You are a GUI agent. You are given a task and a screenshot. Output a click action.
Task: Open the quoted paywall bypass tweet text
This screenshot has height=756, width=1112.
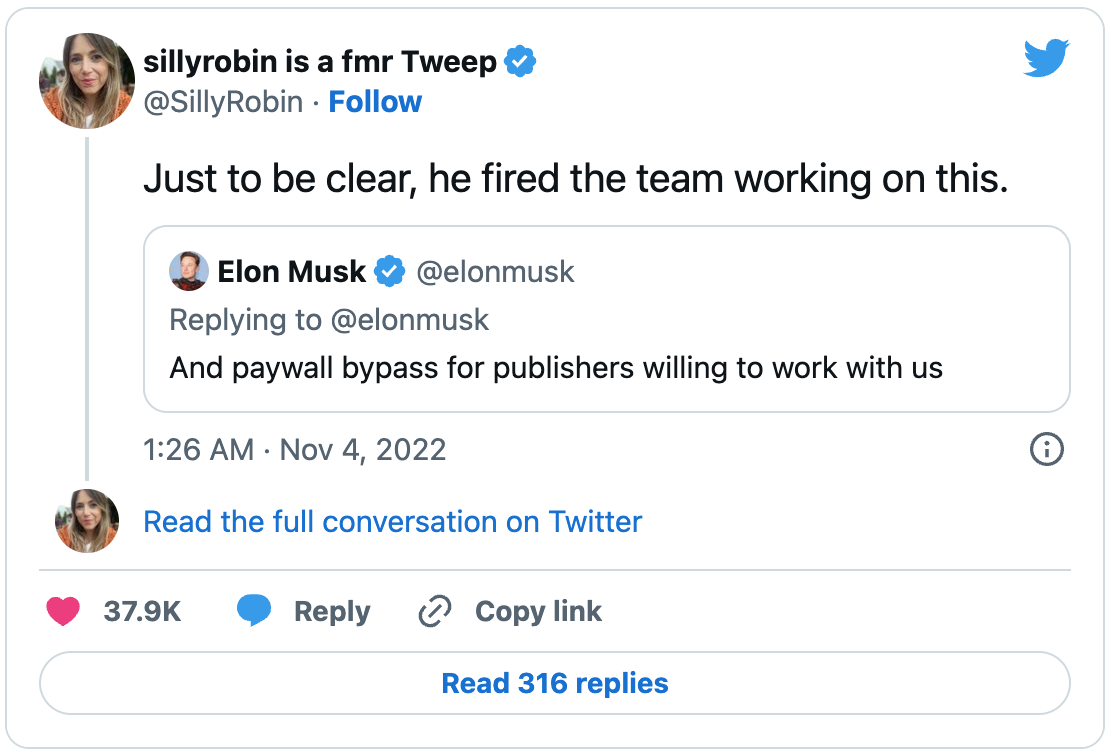(556, 368)
